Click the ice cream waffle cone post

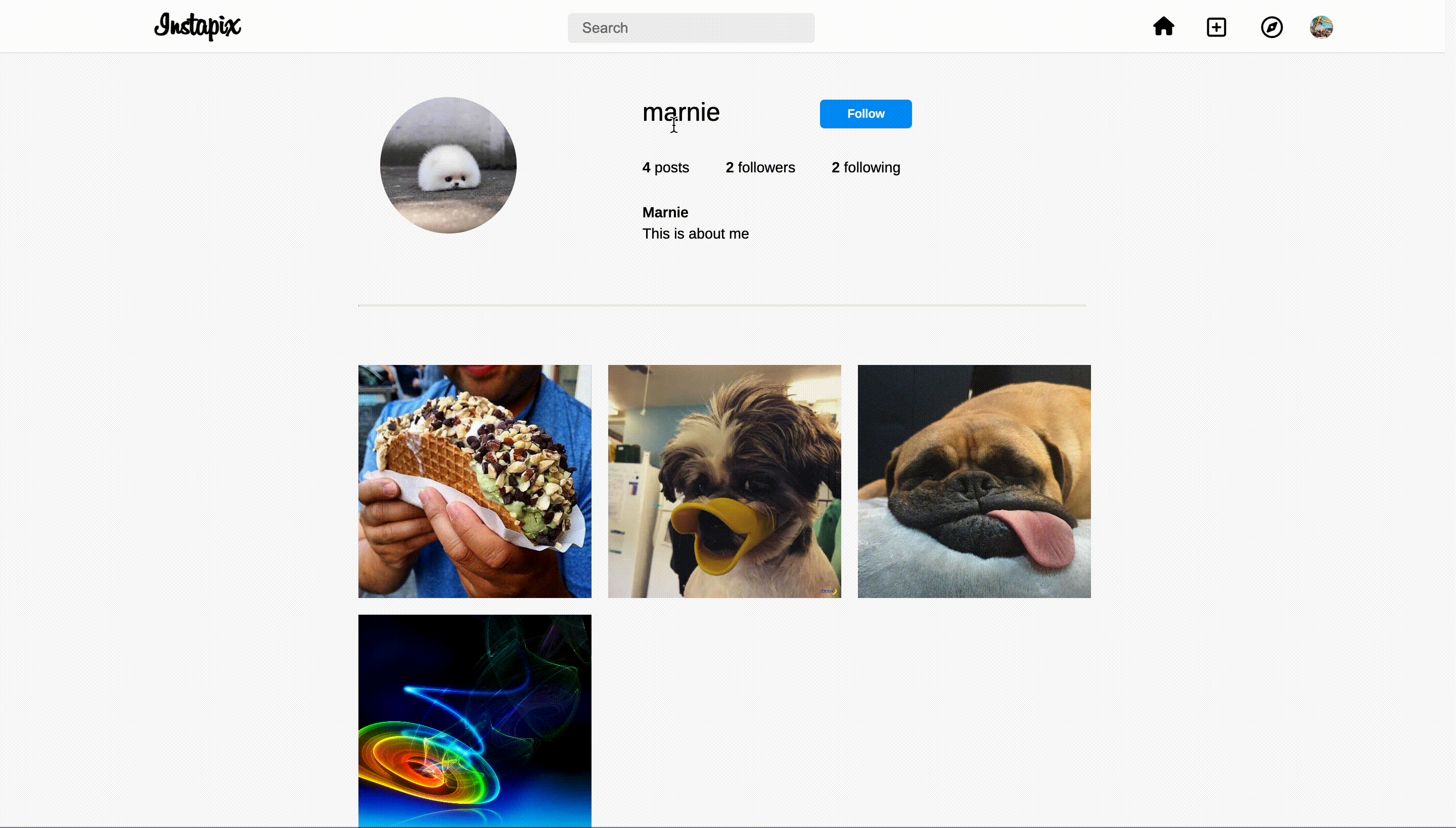click(x=475, y=481)
